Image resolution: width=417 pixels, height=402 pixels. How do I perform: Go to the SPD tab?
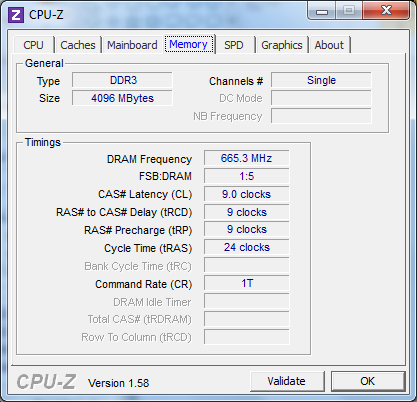pos(234,45)
